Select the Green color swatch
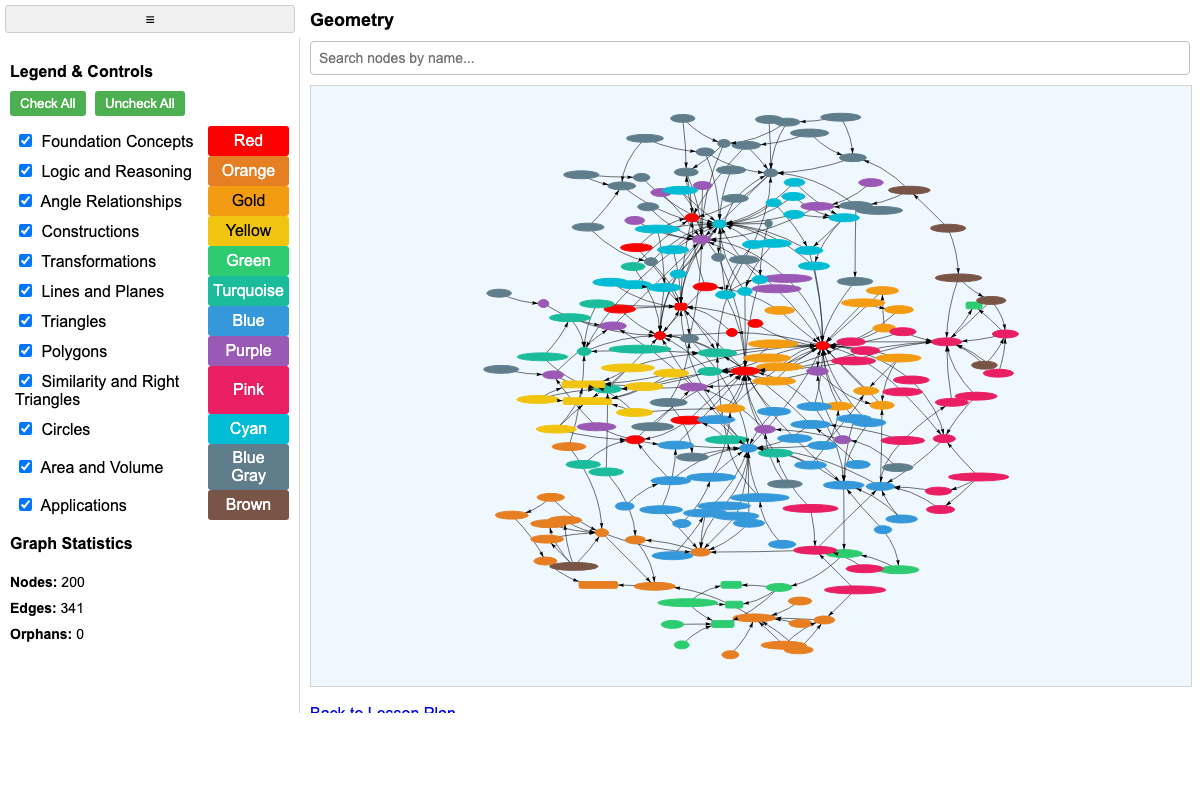This screenshot has height=800, width=1200. 247,260
